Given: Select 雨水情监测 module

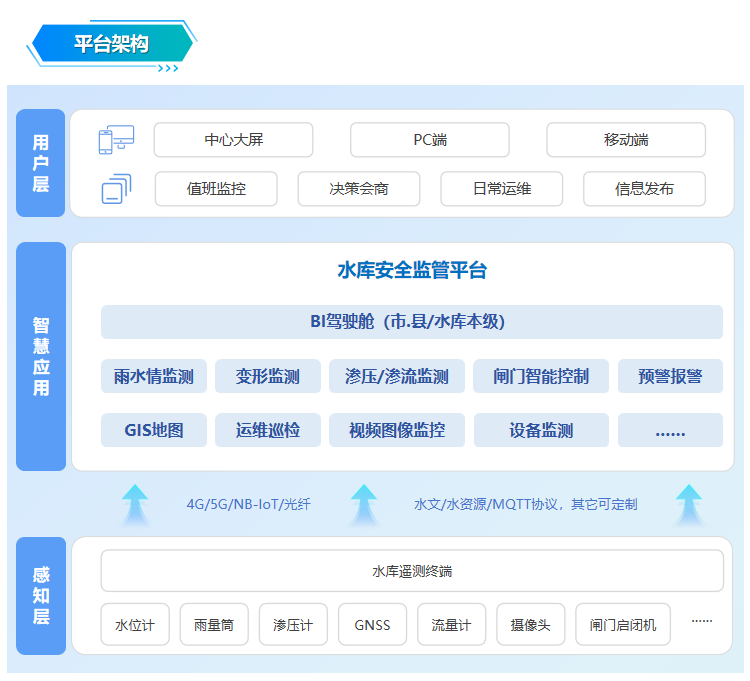Looking at the screenshot, I should pyautogui.click(x=154, y=377).
